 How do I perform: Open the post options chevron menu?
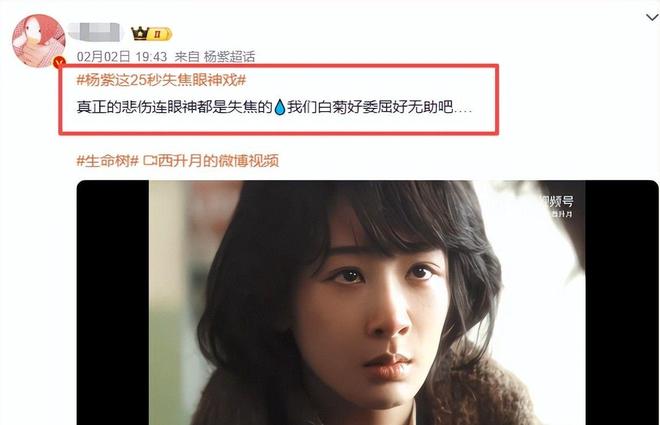coord(652,17)
